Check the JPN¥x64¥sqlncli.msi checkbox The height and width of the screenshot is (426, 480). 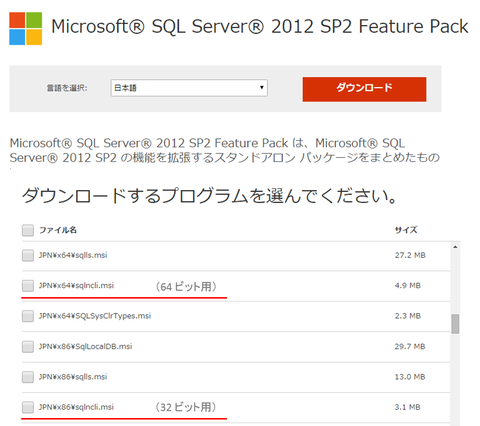pyautogui.click(x=28, y=286)
